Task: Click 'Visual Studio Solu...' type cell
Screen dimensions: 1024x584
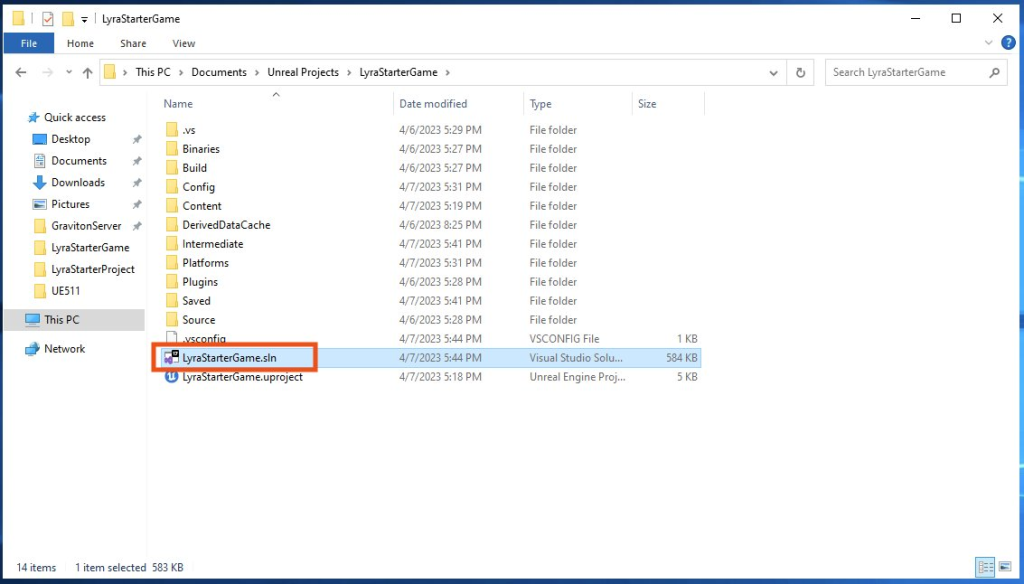Action: 576,357
